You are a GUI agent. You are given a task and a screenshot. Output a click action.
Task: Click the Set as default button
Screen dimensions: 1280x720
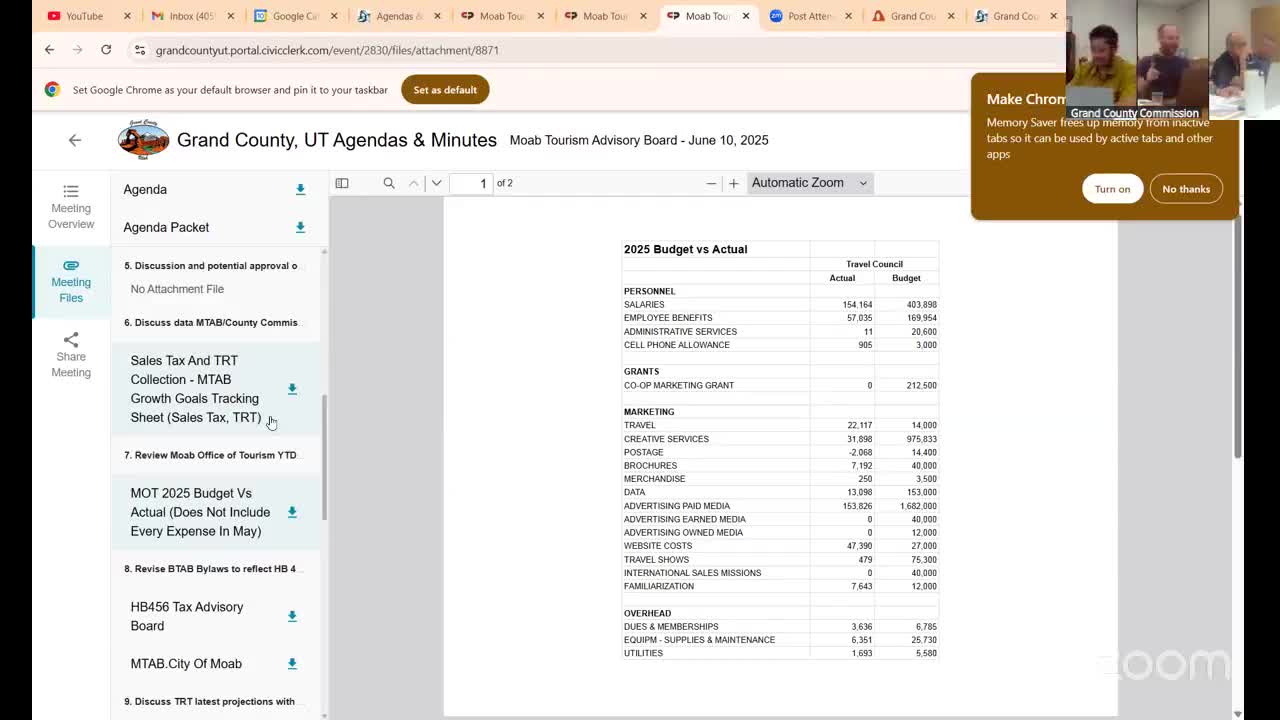click(x=445, y=90)
